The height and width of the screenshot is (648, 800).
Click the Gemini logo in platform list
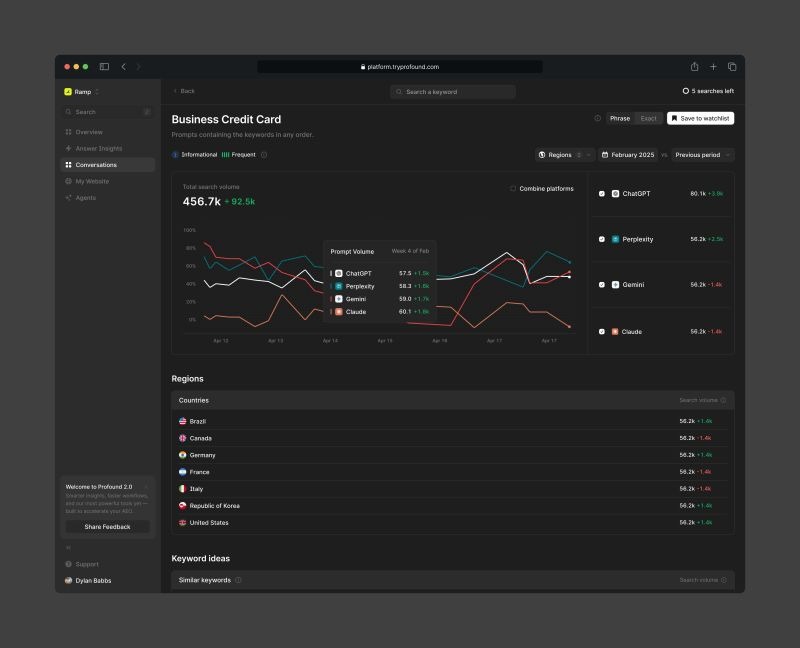point(615,285)
